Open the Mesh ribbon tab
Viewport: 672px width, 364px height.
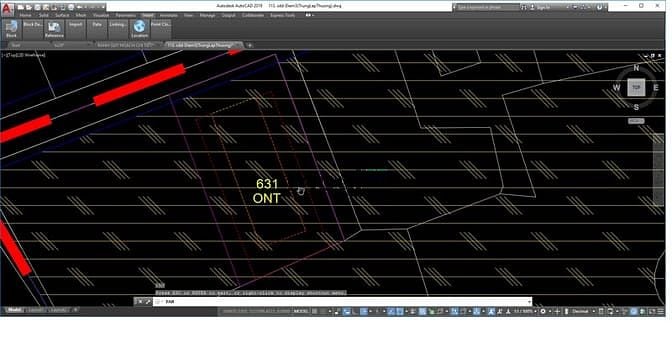coord(81,15)
